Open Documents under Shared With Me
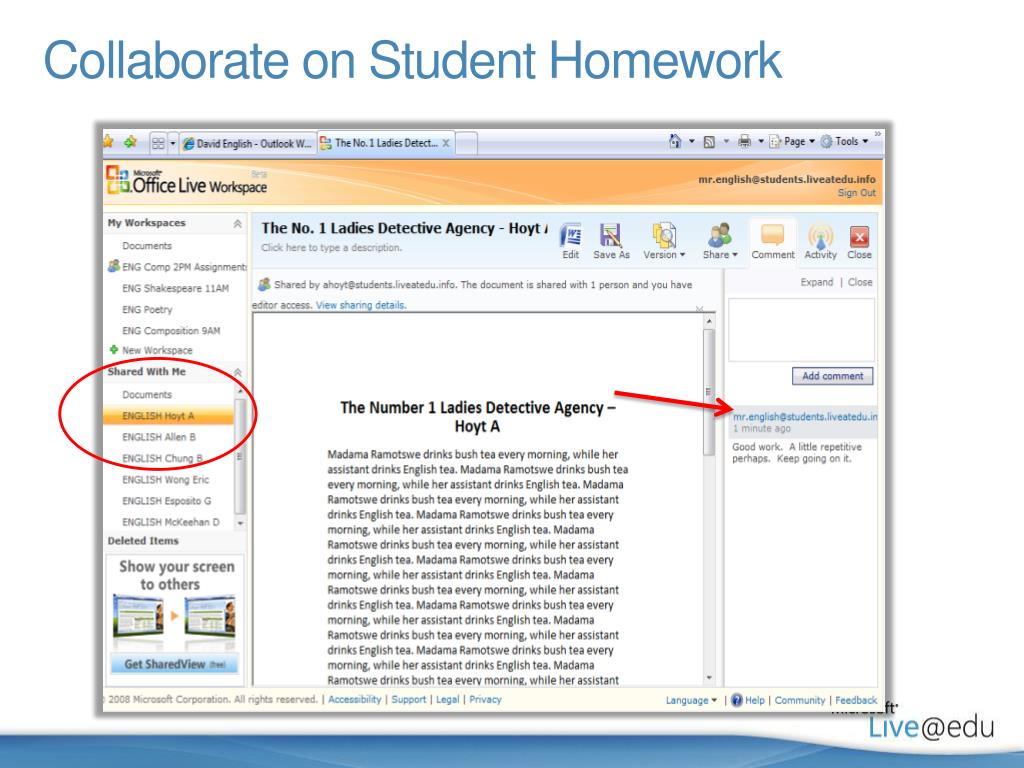Screen dimensions: 1024x768 (147, 394)
